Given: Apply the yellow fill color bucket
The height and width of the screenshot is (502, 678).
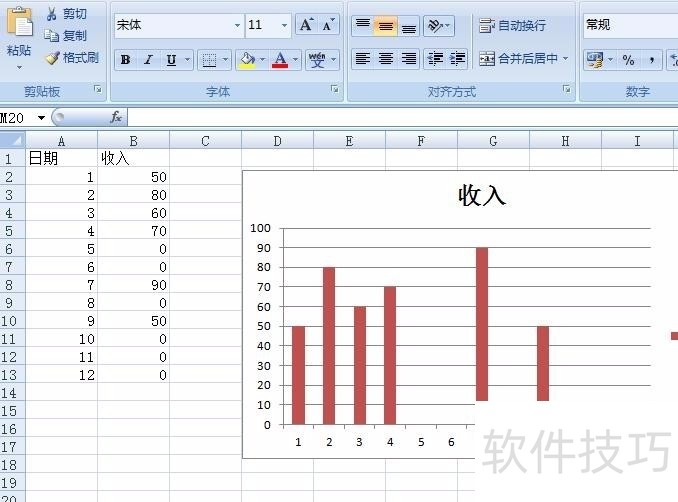Looking at the screenshot, I should point(247,60).
